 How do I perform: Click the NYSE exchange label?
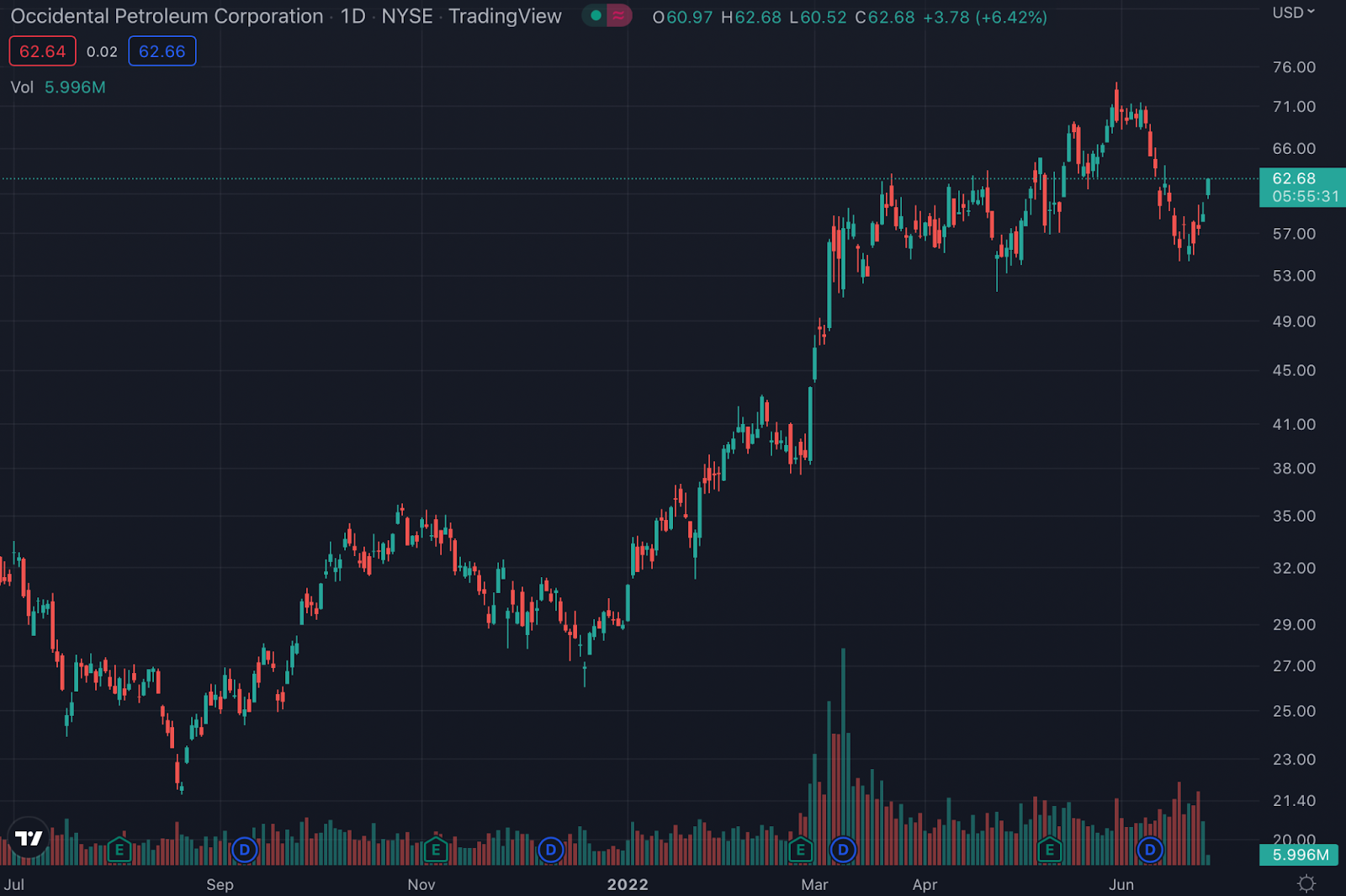[407, 16]
